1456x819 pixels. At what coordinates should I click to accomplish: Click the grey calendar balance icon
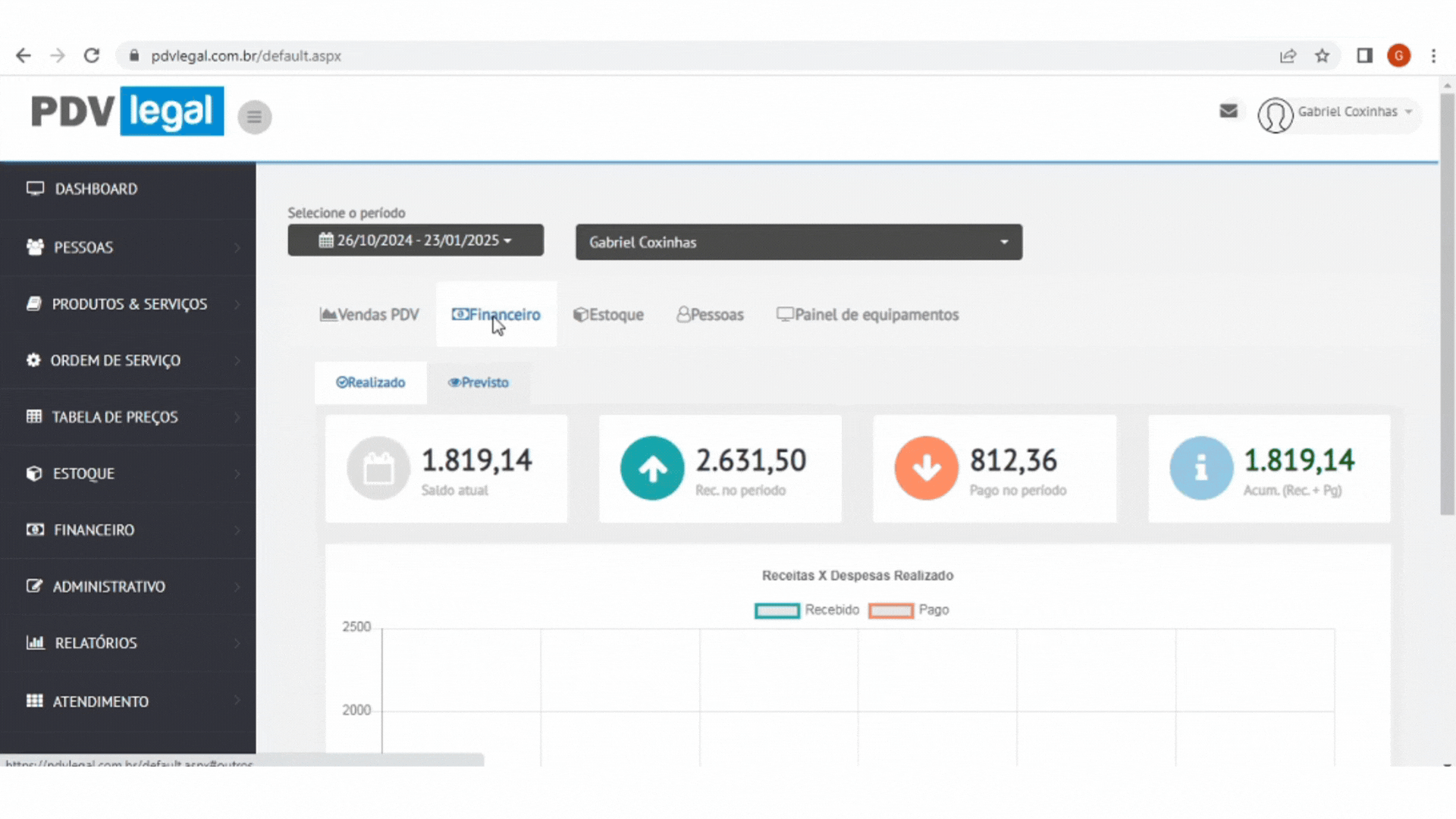pyautogui.click(x=378, y=469)
